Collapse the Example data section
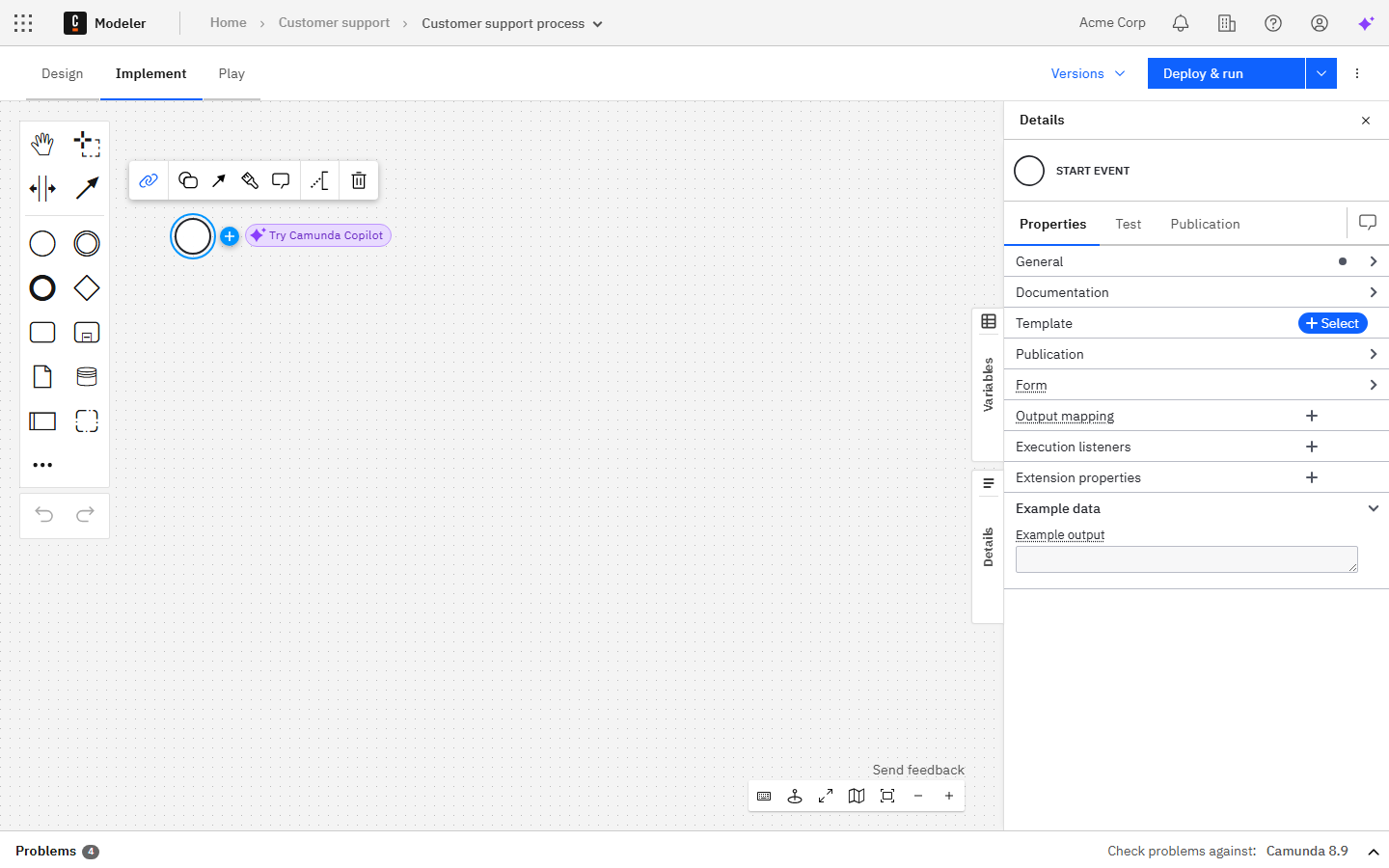This screenshot has height=868, width=1389. (x=1373, y=508)
